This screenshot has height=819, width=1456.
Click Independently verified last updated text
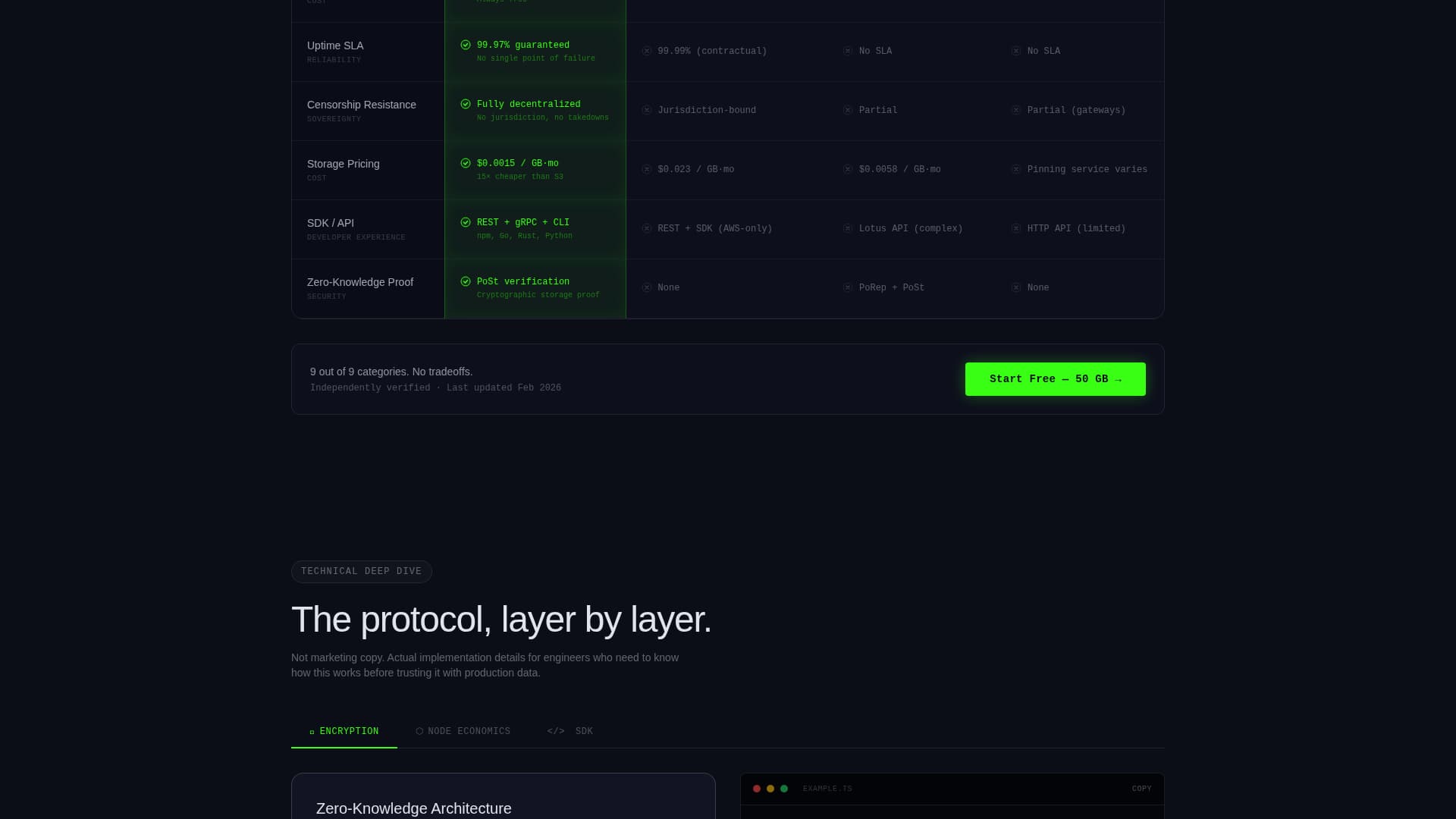click(x=436, y=388)
